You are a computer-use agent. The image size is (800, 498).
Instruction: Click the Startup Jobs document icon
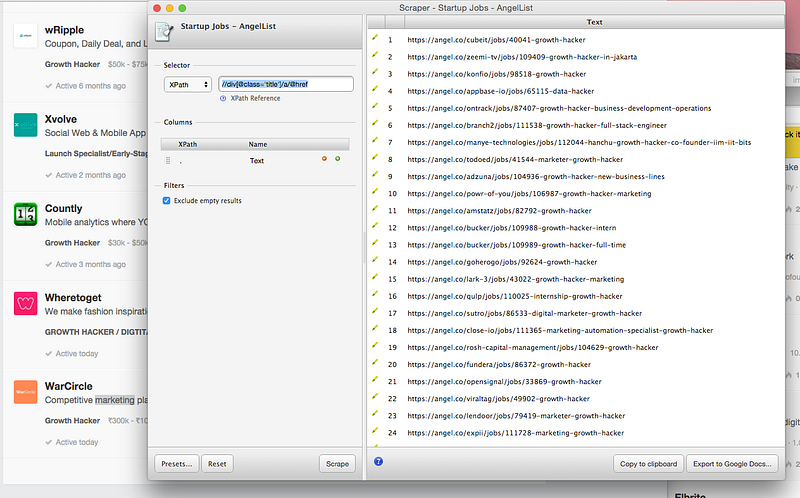pos(164,32)
